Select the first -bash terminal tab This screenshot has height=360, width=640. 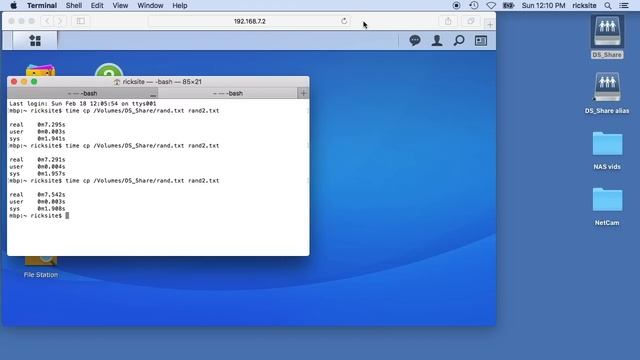[82, 93]
